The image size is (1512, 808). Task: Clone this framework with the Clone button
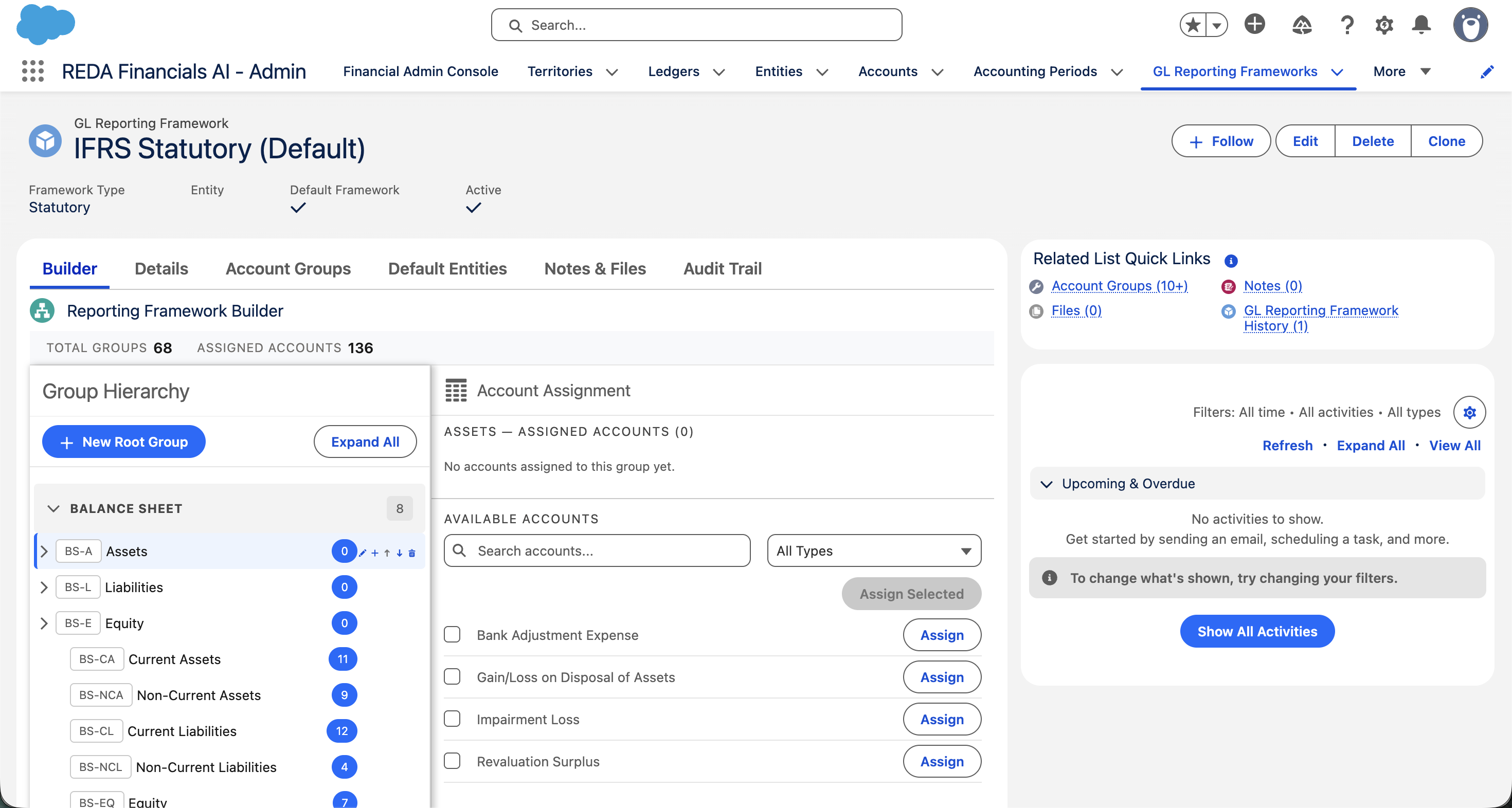coord(1446,141)
